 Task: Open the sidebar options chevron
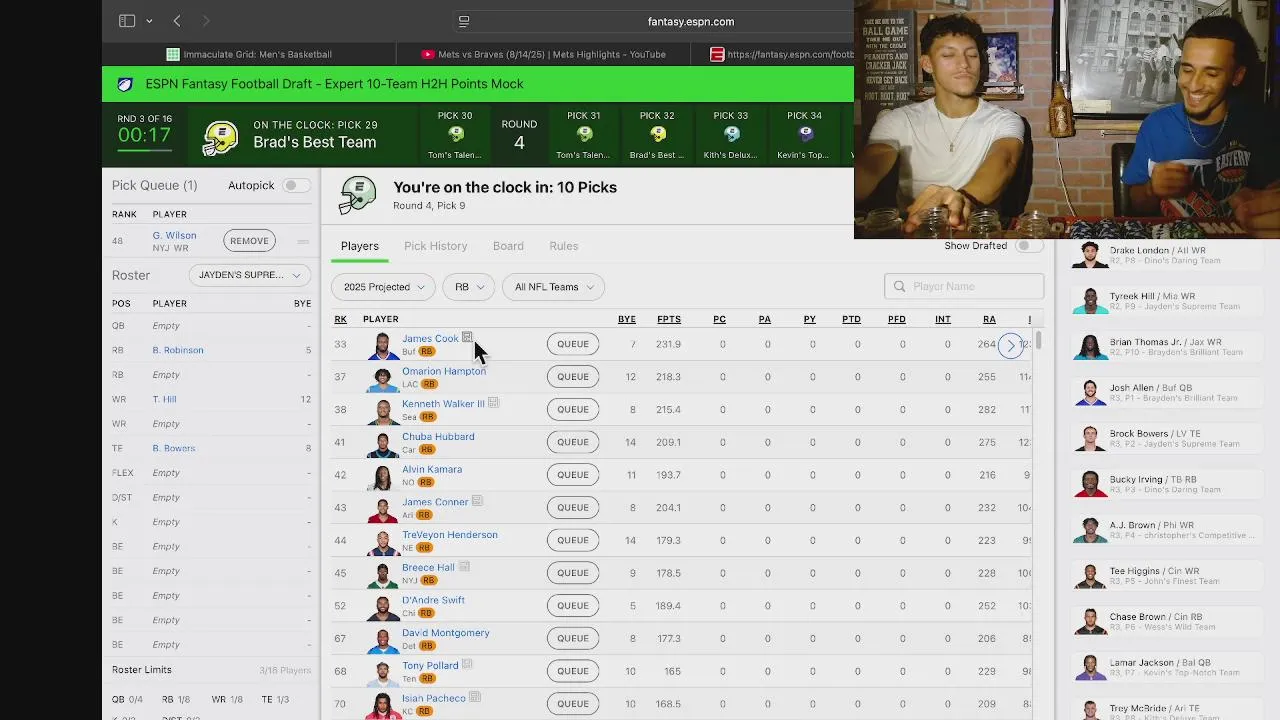149,21
